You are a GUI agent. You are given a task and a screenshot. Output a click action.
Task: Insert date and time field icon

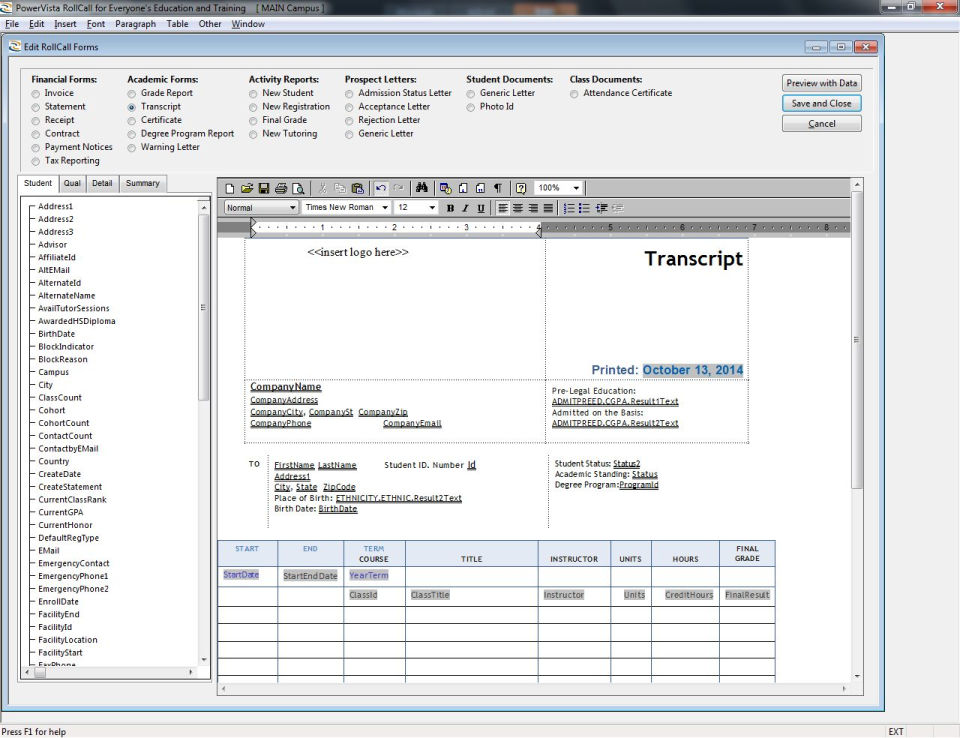(x=446, y=188)
